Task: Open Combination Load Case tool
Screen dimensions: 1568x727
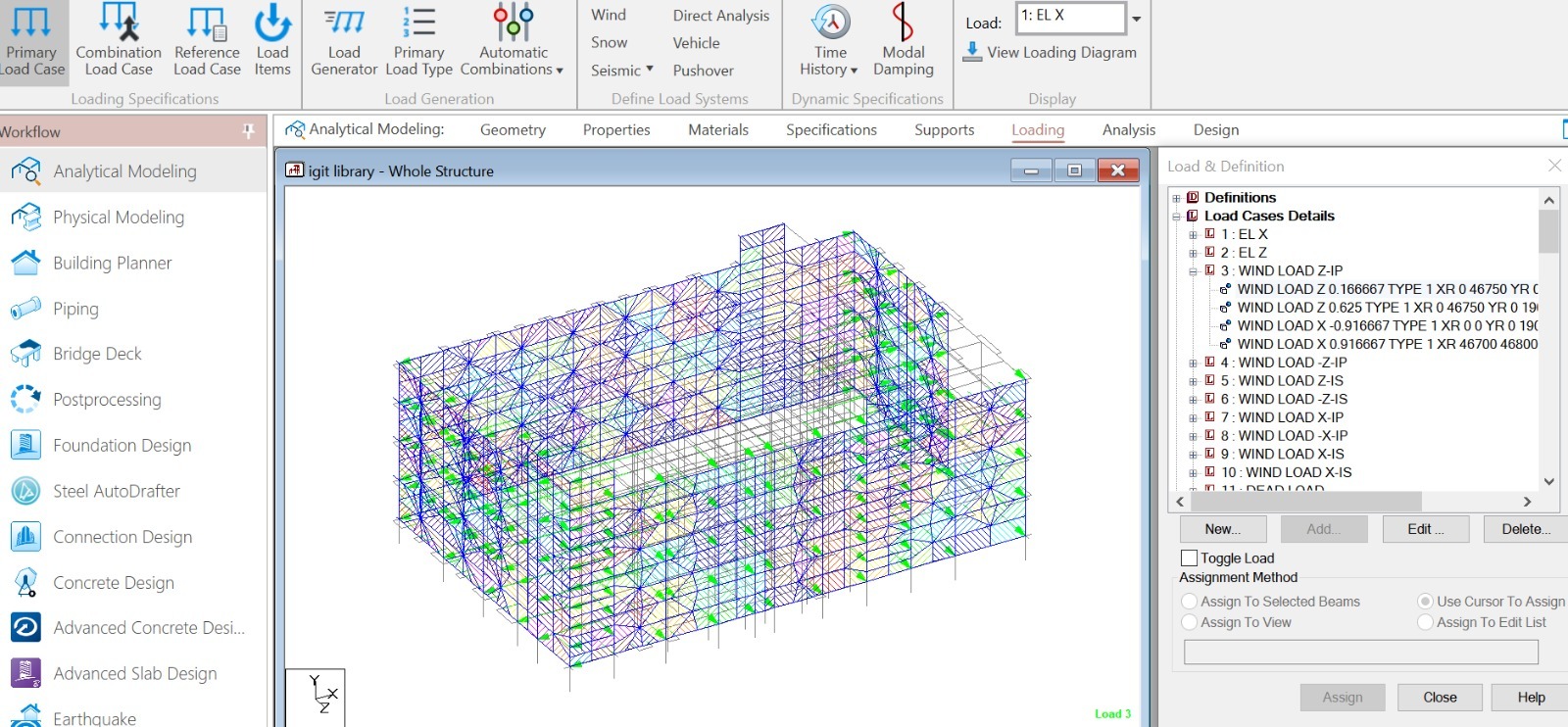Action: point(118,41)
